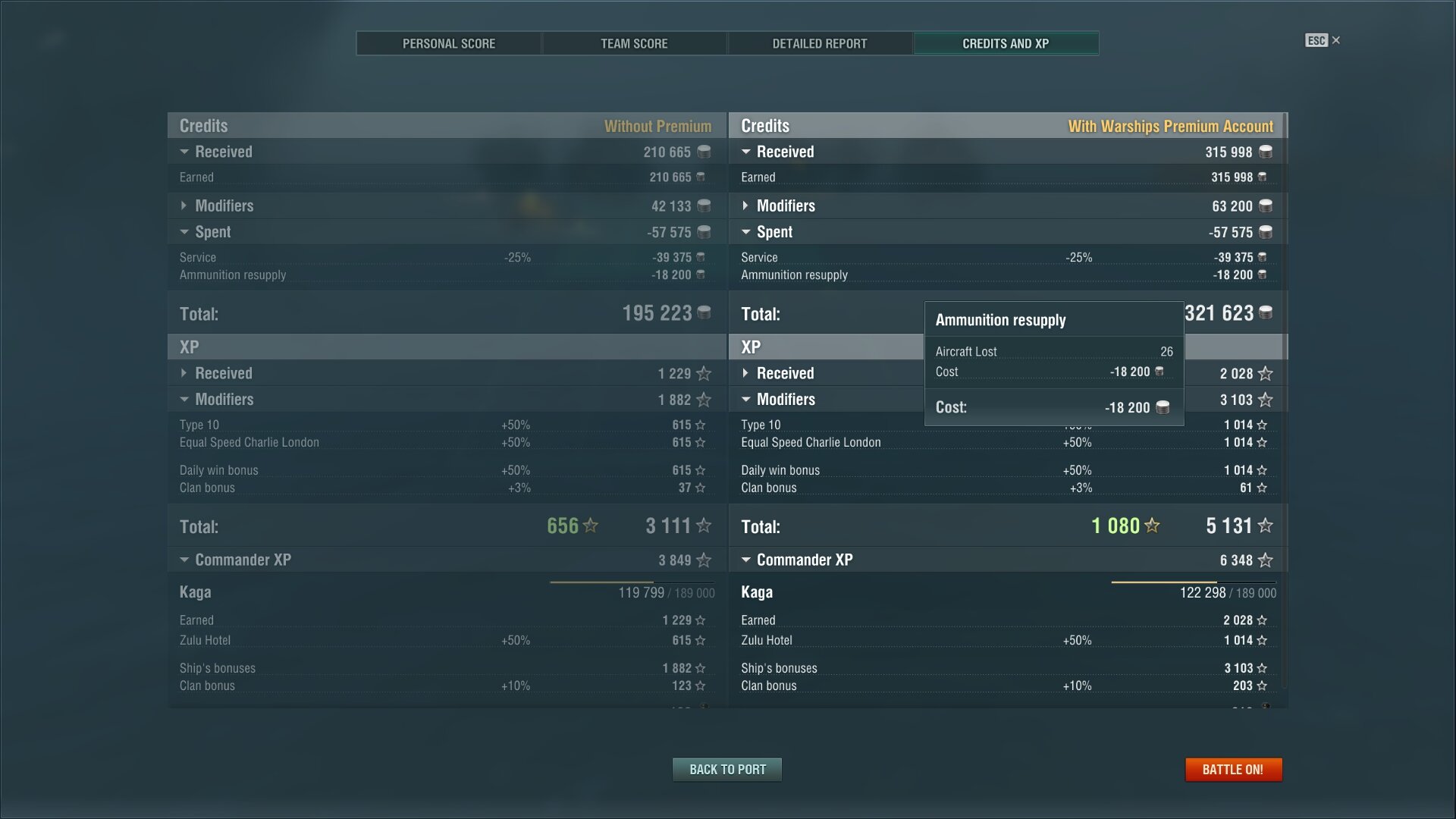Click the star icon beside Commander XP 6 348

click(1265, 560)
